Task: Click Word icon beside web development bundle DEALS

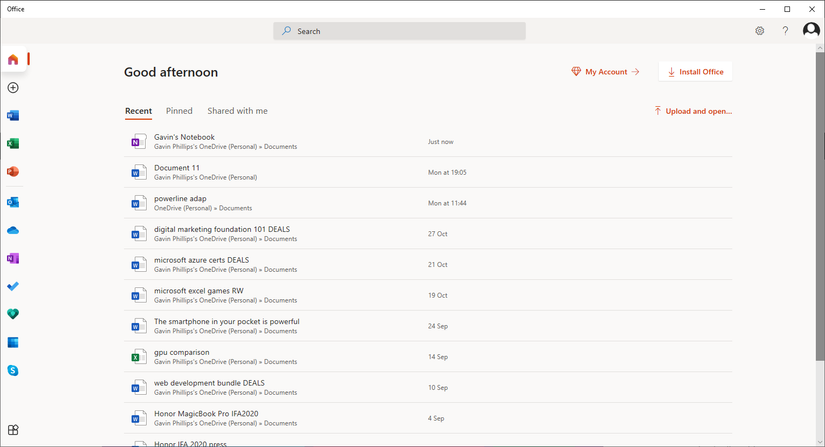Action: (138, 388)
